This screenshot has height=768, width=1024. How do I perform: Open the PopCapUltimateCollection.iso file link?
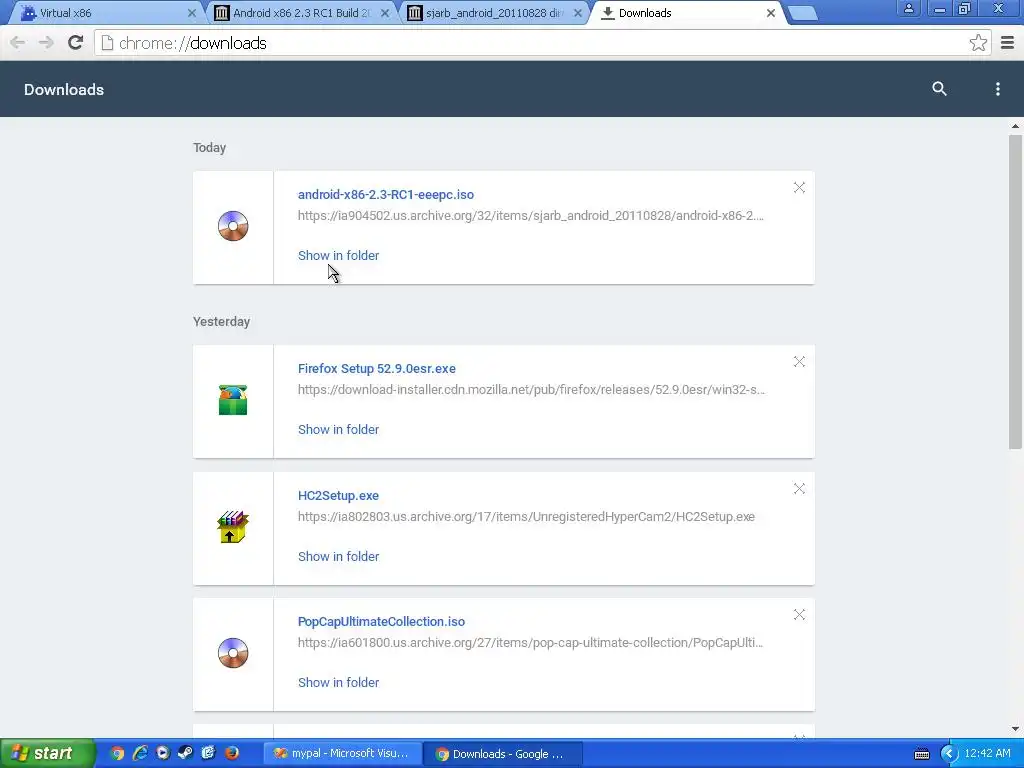[381, 622]
